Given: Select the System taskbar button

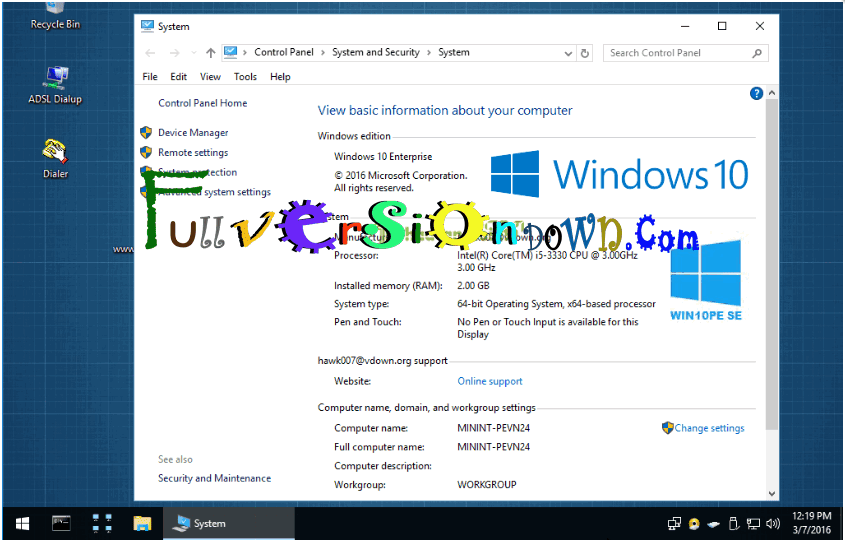Looking at the screenshot, I should pyautogui.click(x=228, y=523).
